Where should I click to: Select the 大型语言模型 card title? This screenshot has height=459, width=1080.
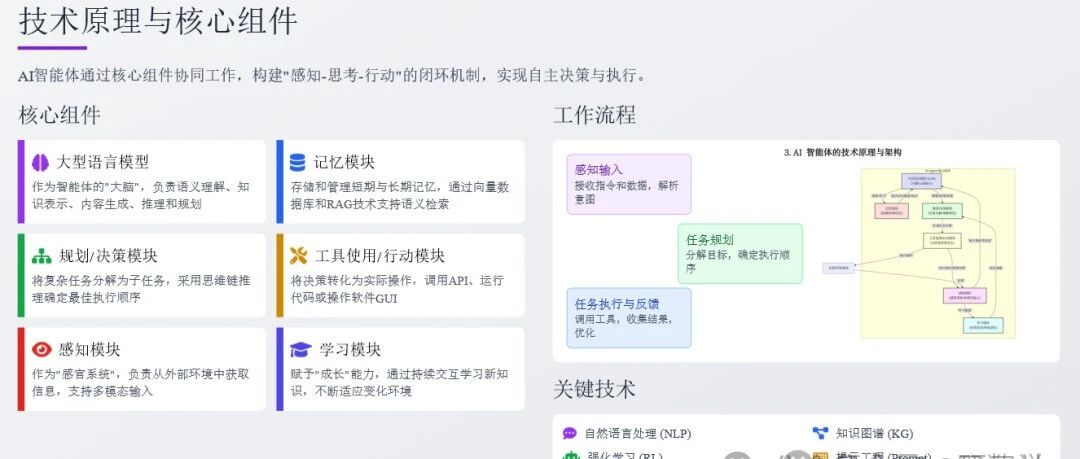point(103,163)
